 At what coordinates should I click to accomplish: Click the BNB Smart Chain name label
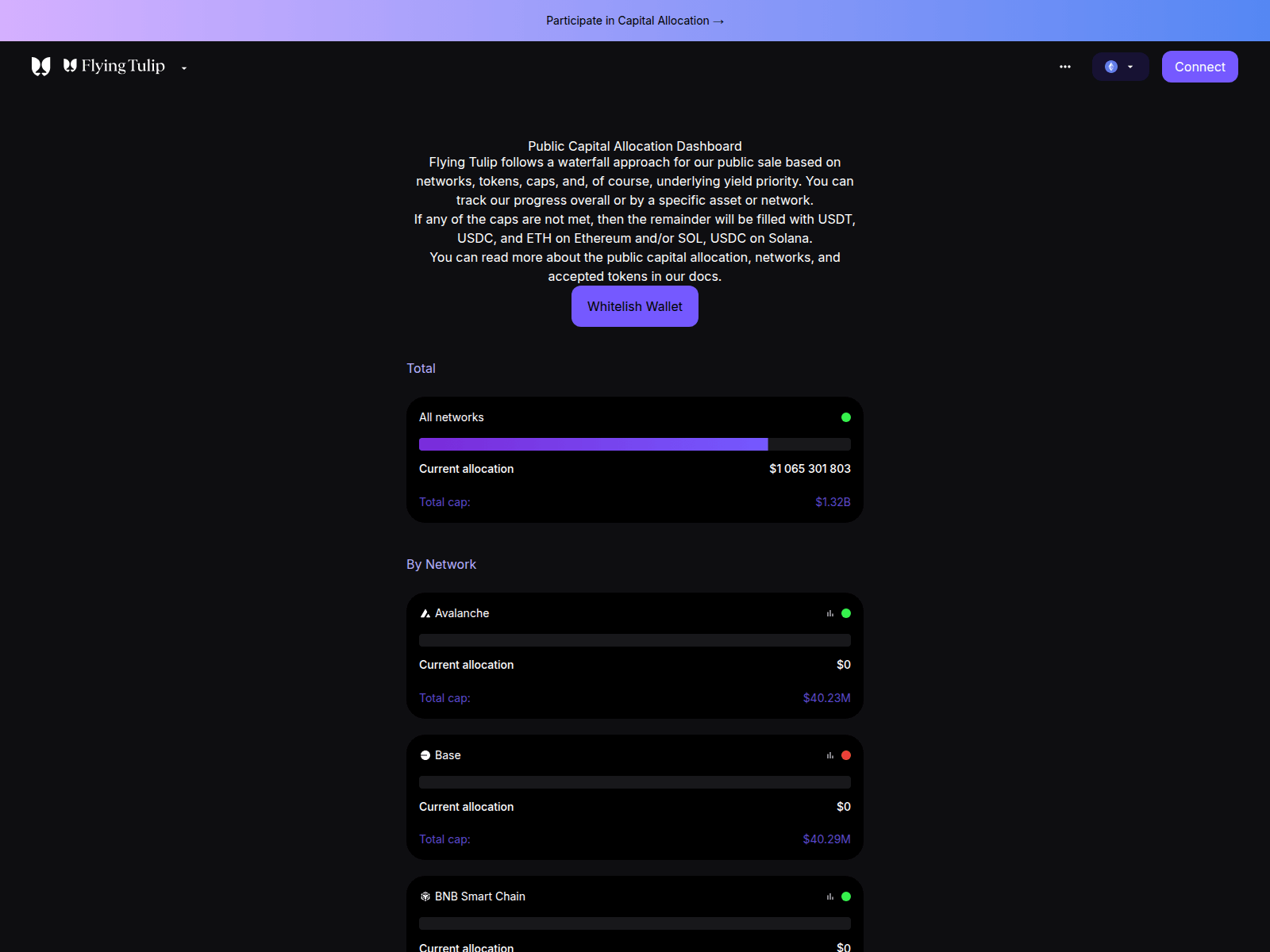click(x=480, y=896)
